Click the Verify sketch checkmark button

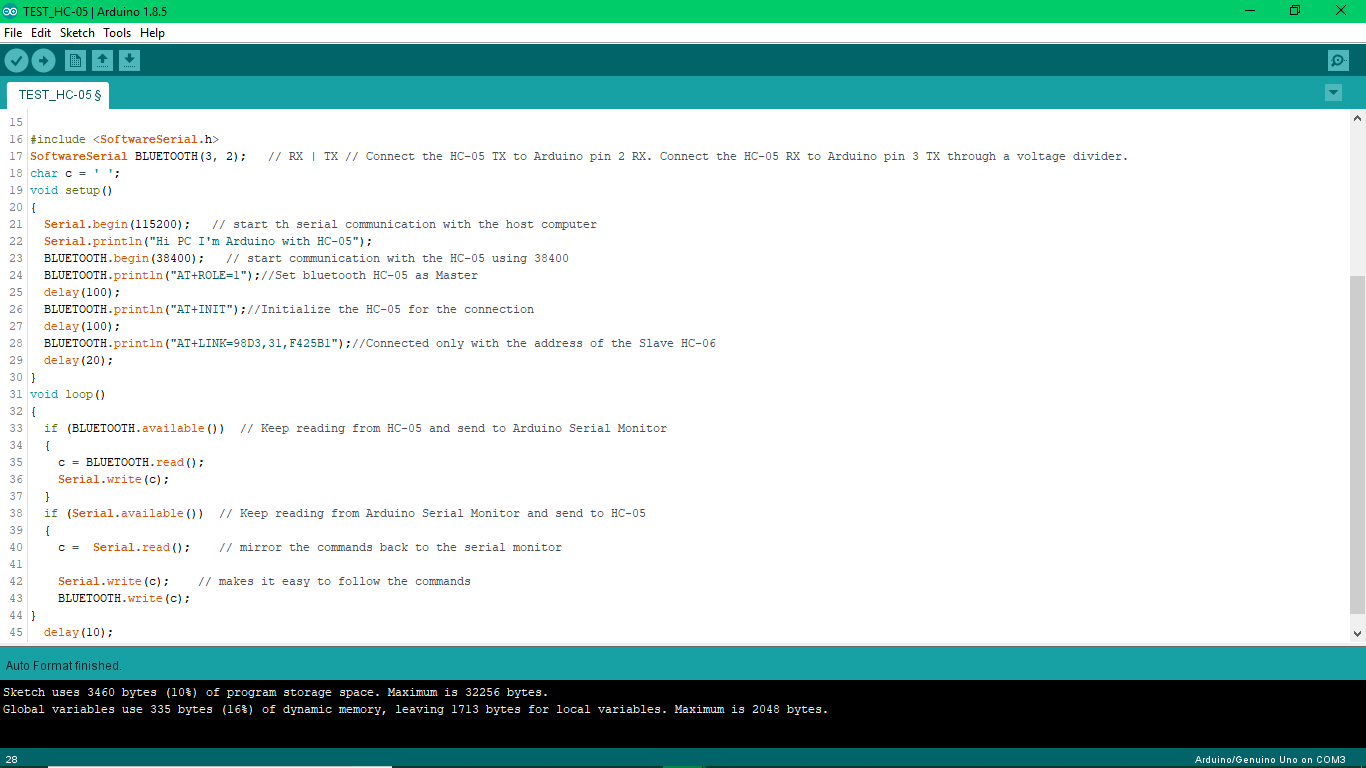pos(16,61)
